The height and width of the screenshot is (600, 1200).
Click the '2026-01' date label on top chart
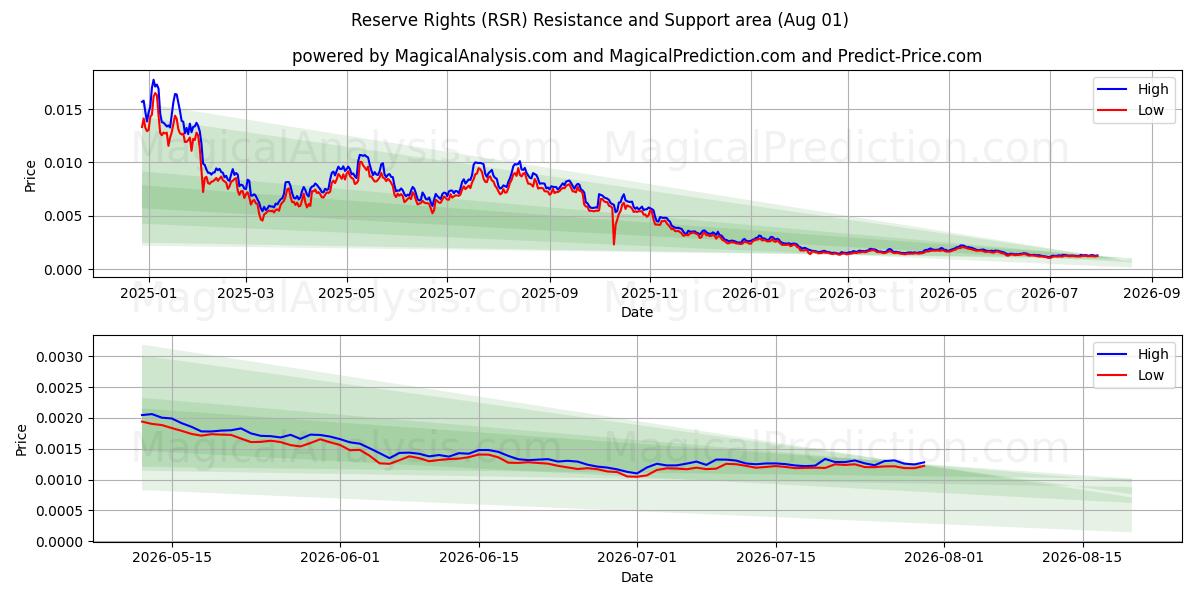tap(751, 293)
